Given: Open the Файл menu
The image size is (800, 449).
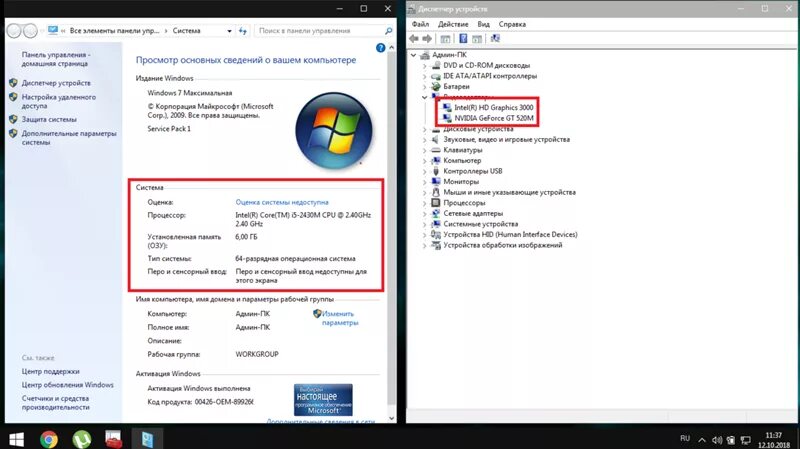Looking at the screenshot, I should tap(420, 24).
